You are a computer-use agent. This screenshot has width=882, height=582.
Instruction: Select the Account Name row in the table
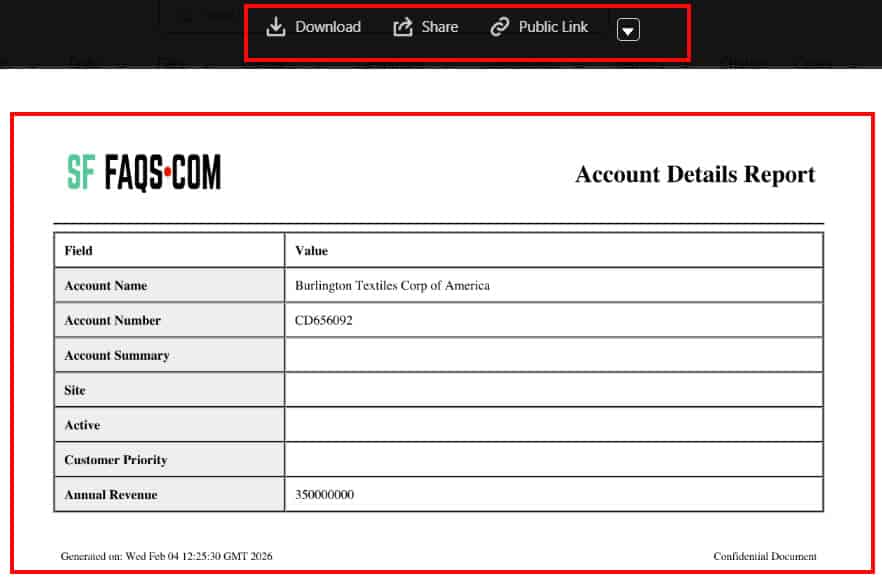(105, 285)
